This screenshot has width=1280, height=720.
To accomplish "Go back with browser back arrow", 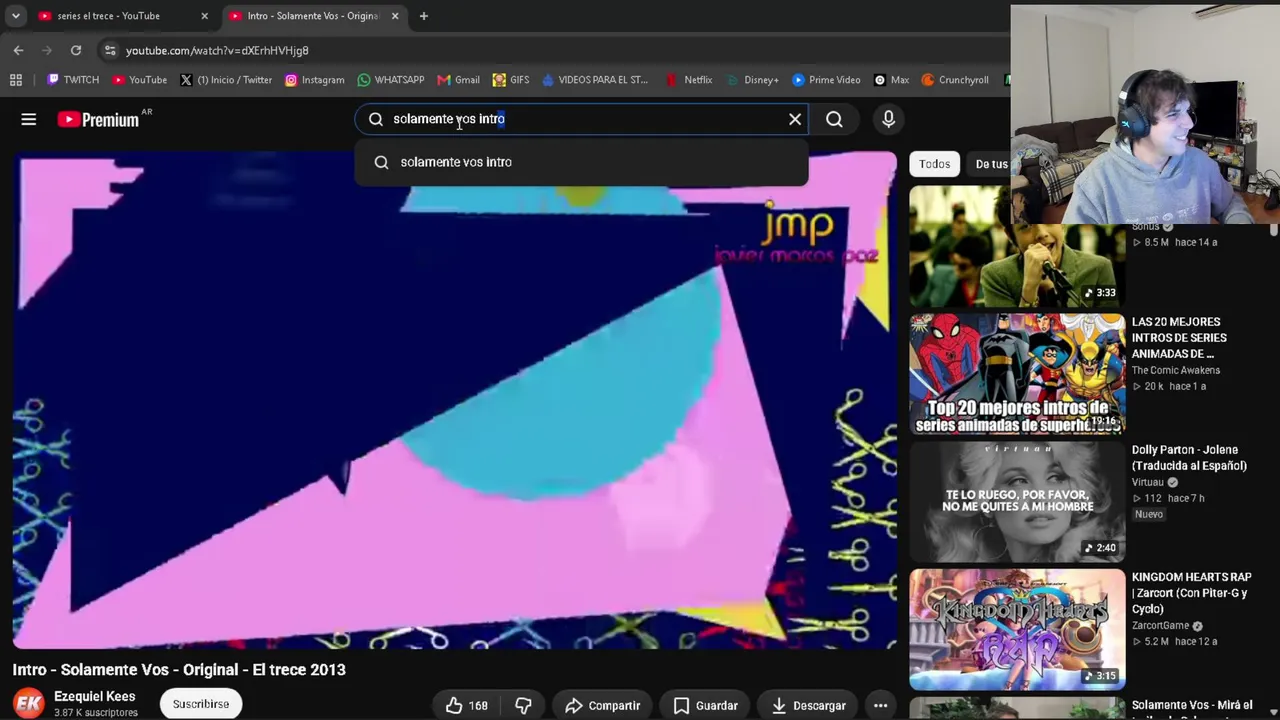I will (18, 50).
